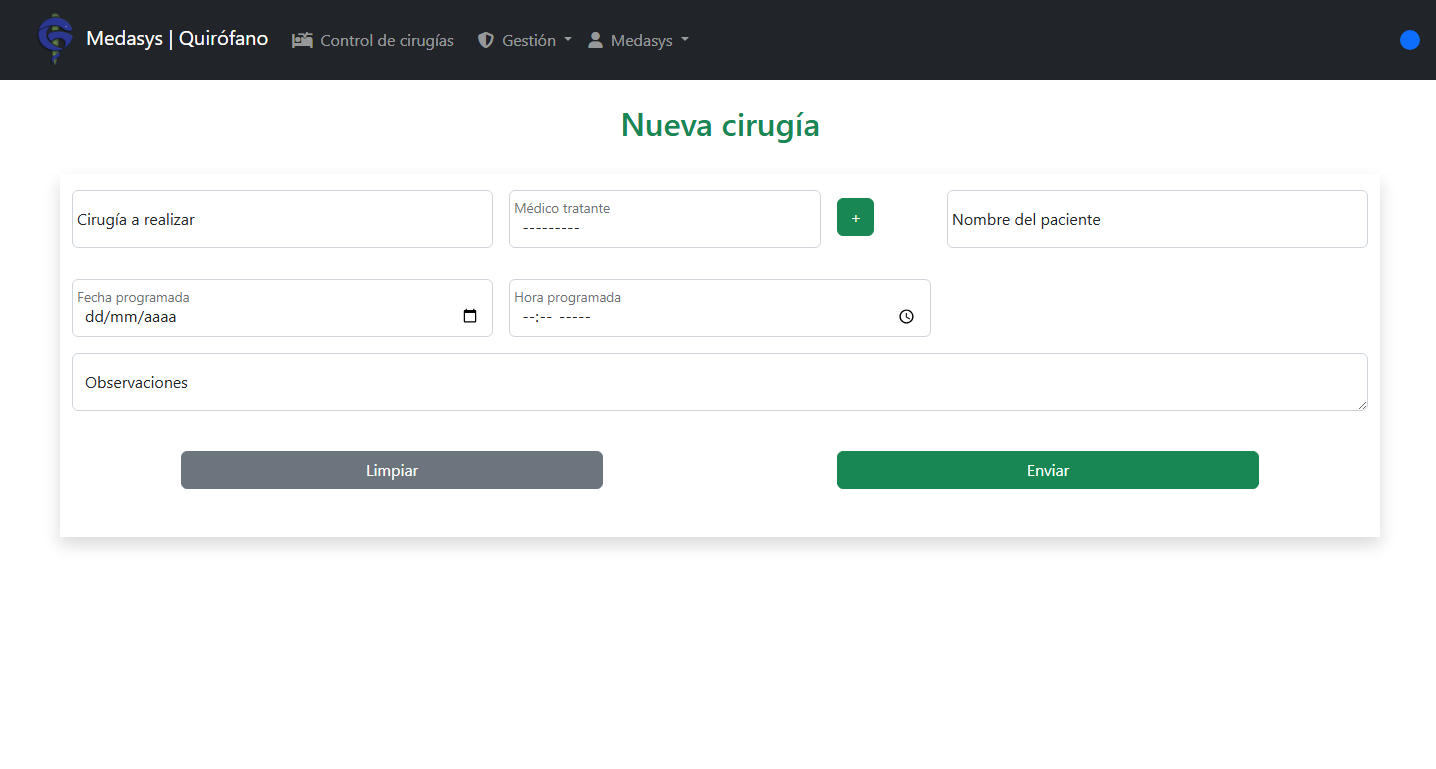Click the Nombre del paciente field
1436x769 pixels.
click(1156, 219)
